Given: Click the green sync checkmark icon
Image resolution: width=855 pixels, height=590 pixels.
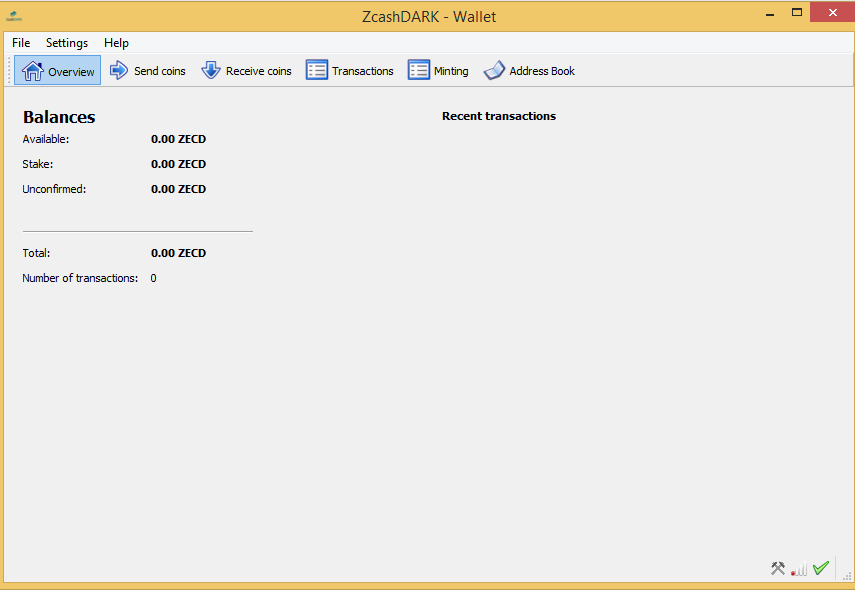Looking at the screenshot, I should click(x=821, y=568).
